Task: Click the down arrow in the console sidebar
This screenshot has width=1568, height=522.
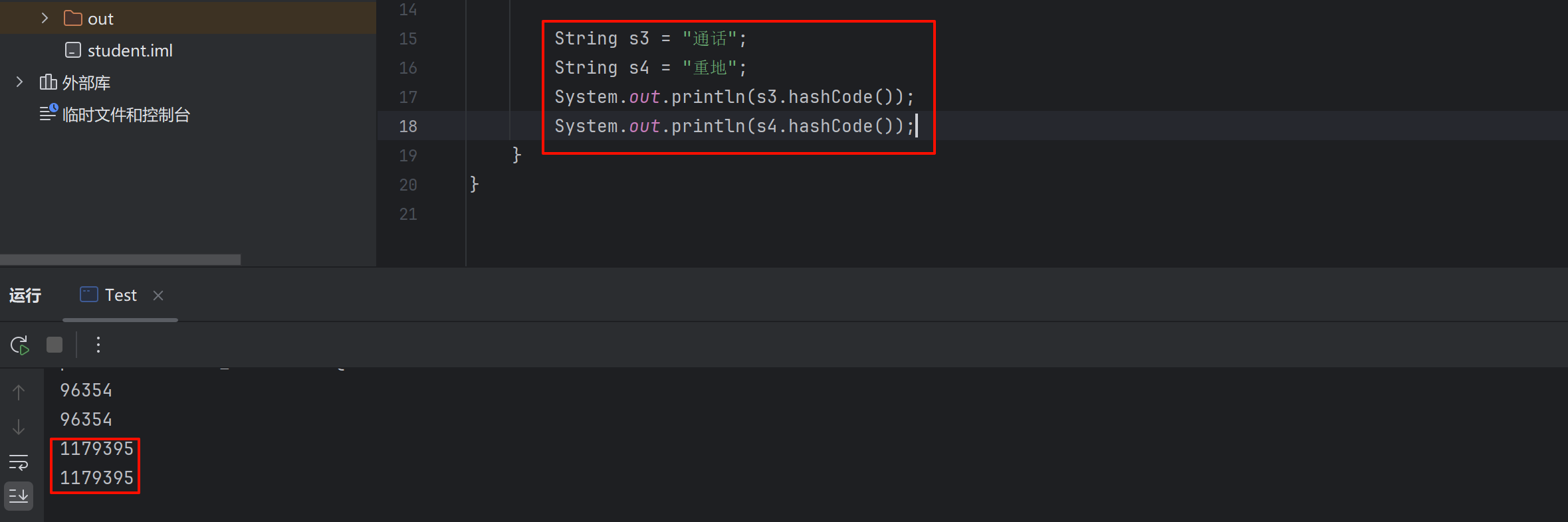Action: 19,427
